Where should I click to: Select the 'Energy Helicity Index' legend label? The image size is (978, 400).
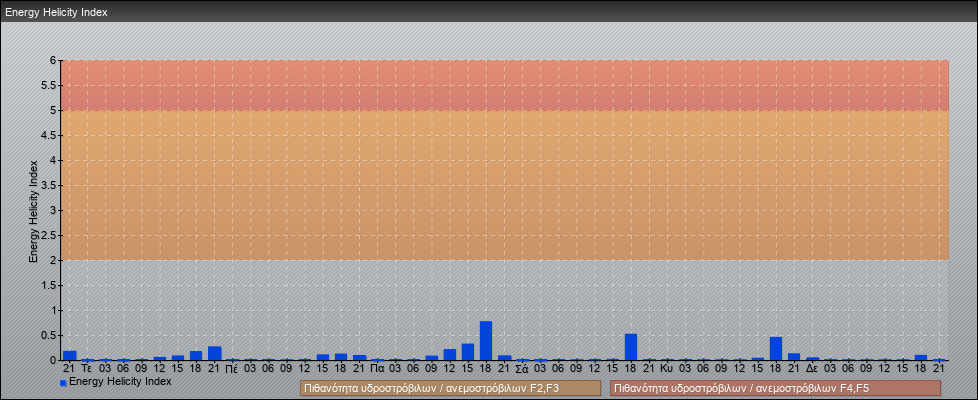[120, 381]
